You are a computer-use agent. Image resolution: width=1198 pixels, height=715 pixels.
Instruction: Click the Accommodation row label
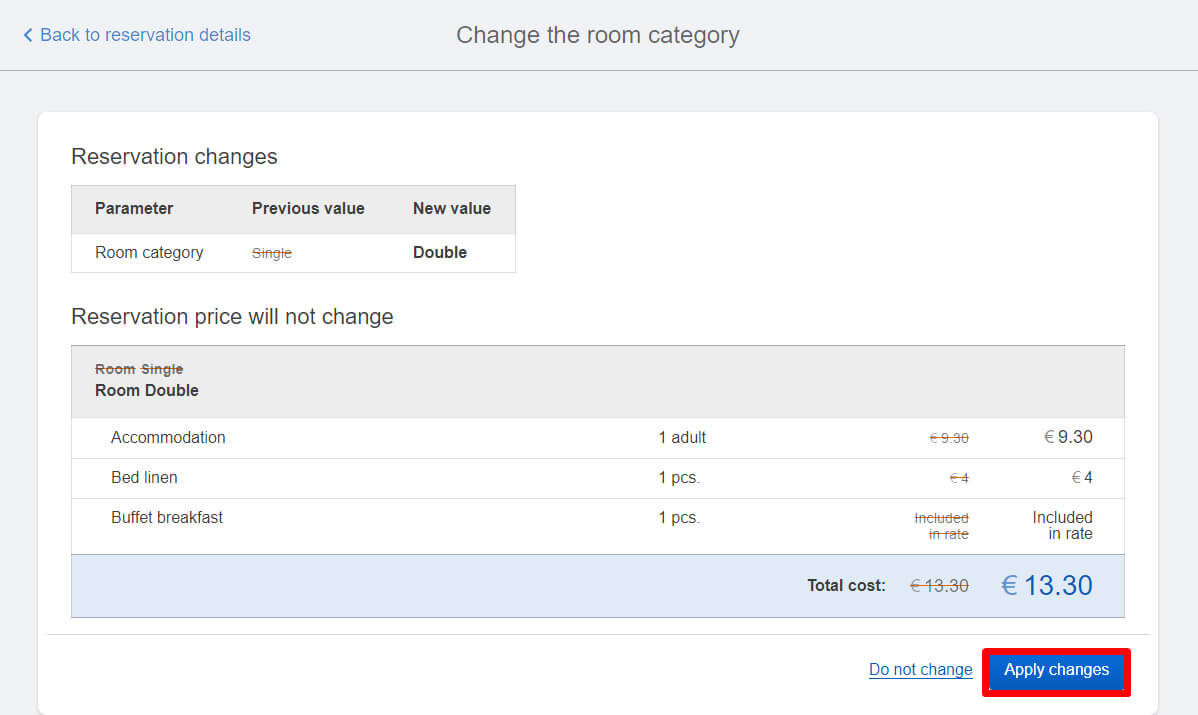[x=168, y=438]
